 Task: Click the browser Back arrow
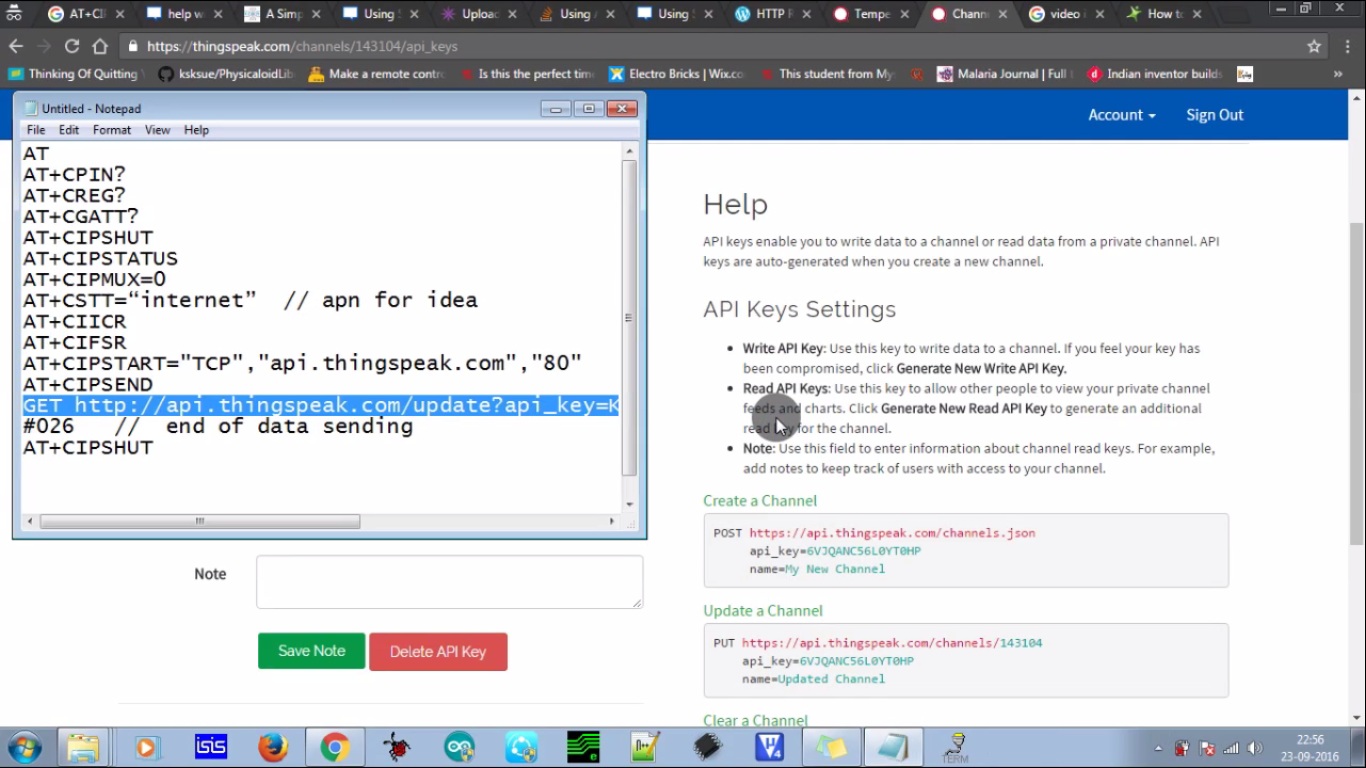16,46
